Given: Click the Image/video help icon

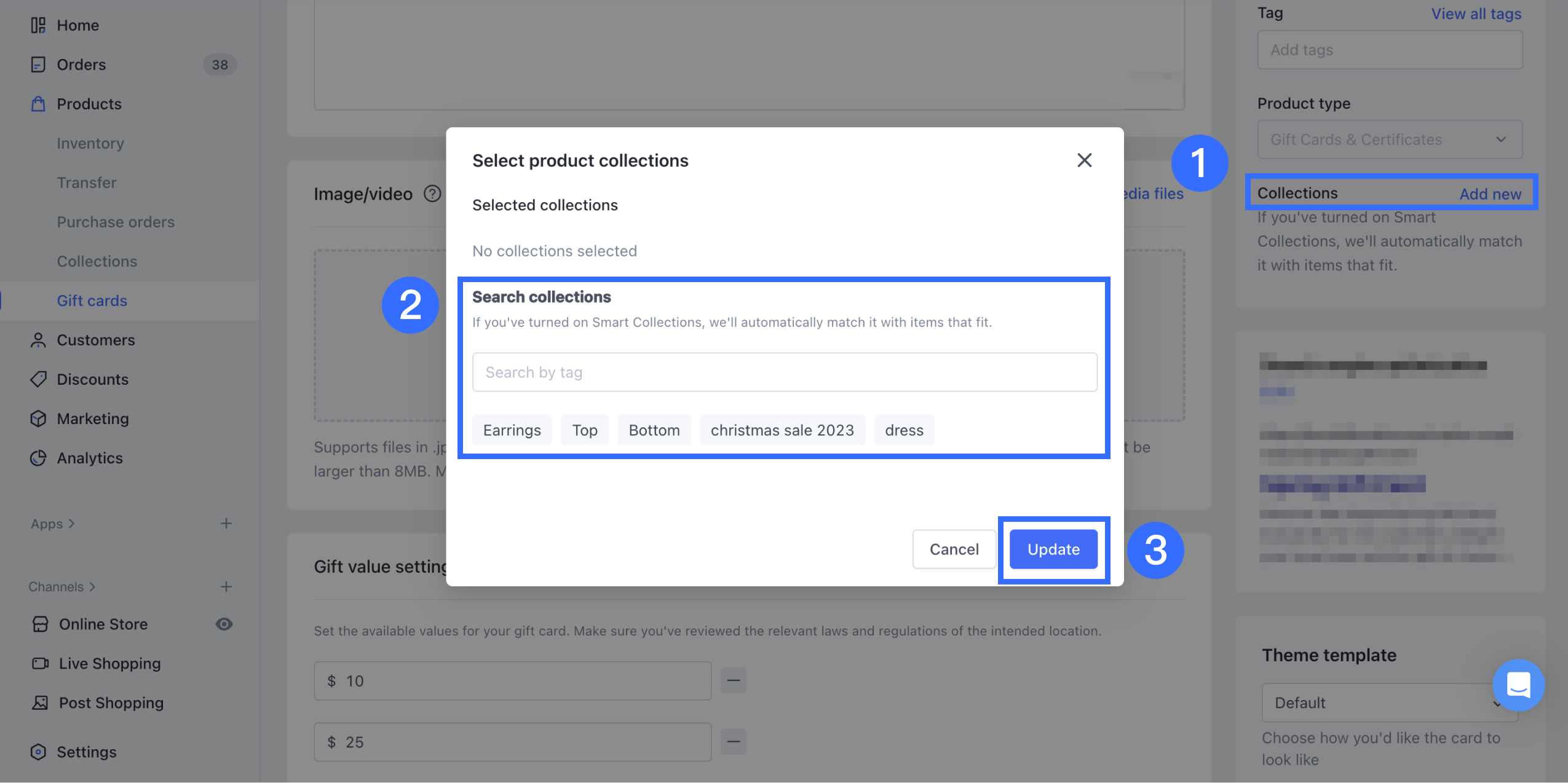Looking at the screenshot, I should tap(432, 194).
